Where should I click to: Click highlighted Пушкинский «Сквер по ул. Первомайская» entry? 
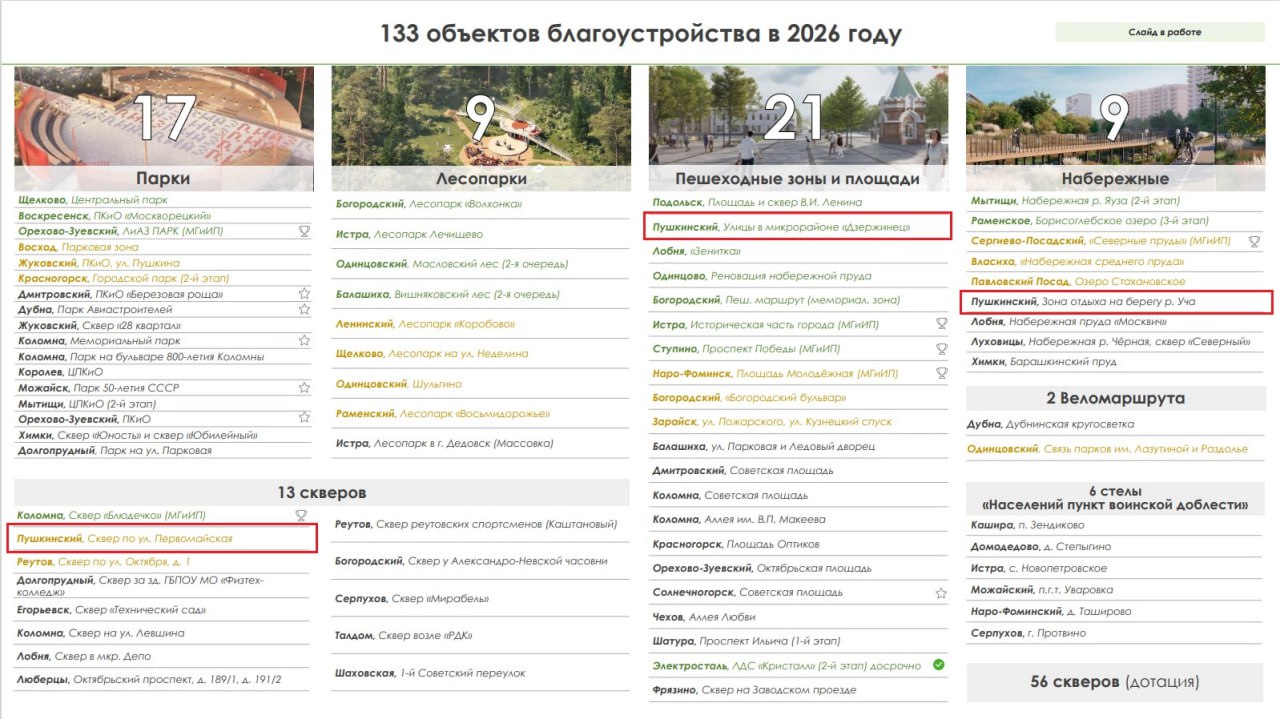(162, 538)
